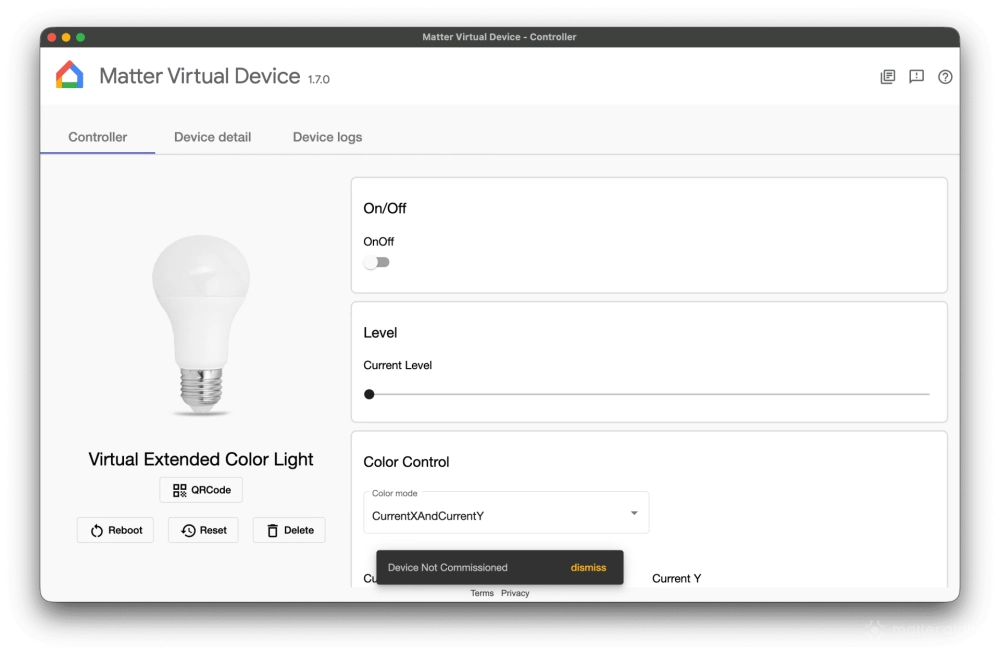The image size is (1000, 655).
Task: Open the Privacy link
Action: tap(515, 593)
